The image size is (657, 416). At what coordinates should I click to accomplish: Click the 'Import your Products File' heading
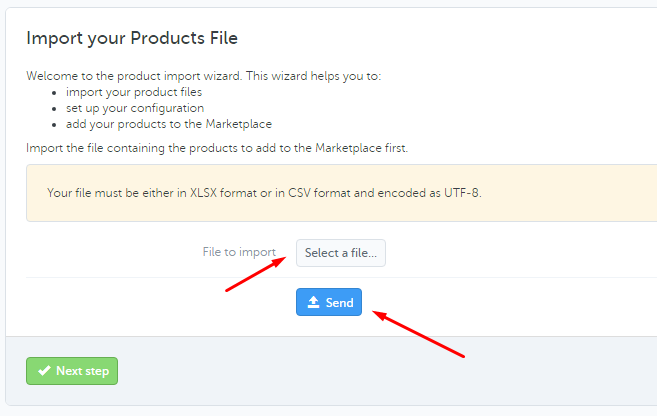(x=132, y=38)
